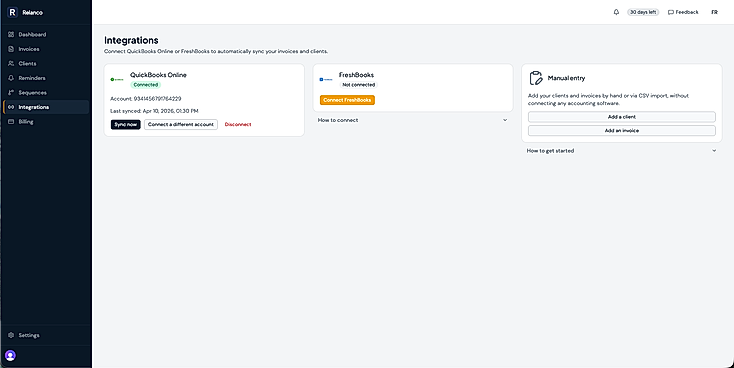This screenshot has height=368, width=734.
Task: Click the Manual entry card title
Action: click(x=566, y=78)
